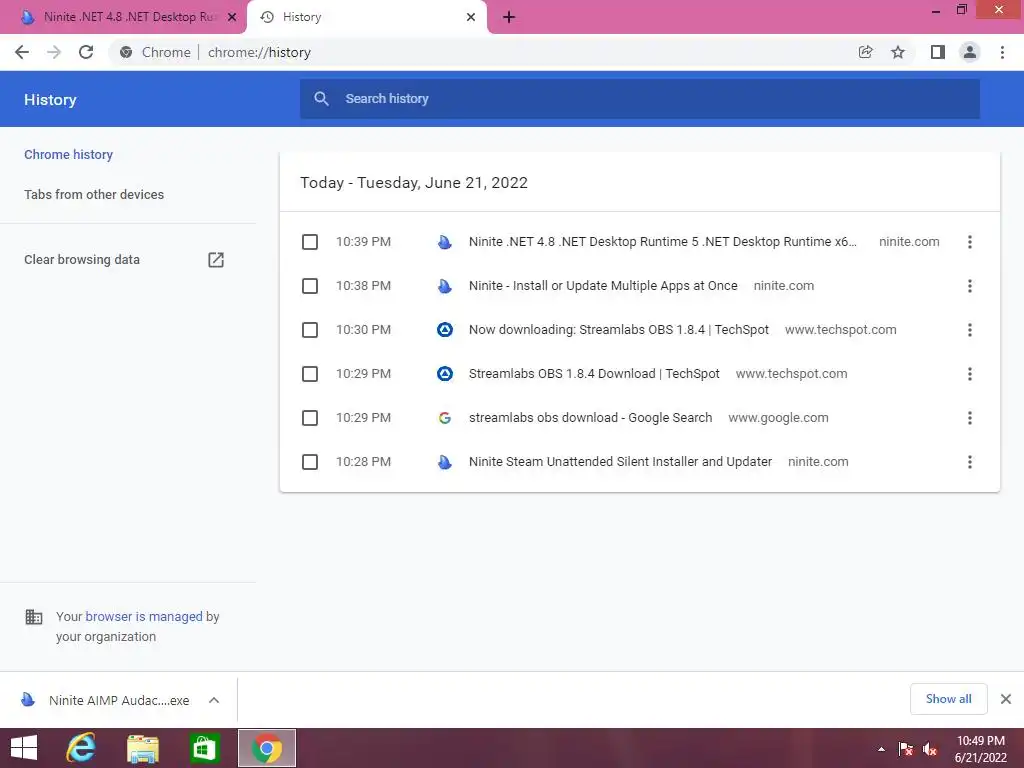Screen dimensions: 1024x768
Task: Click the Action Center flag in system tray
Action: [905, 749]
